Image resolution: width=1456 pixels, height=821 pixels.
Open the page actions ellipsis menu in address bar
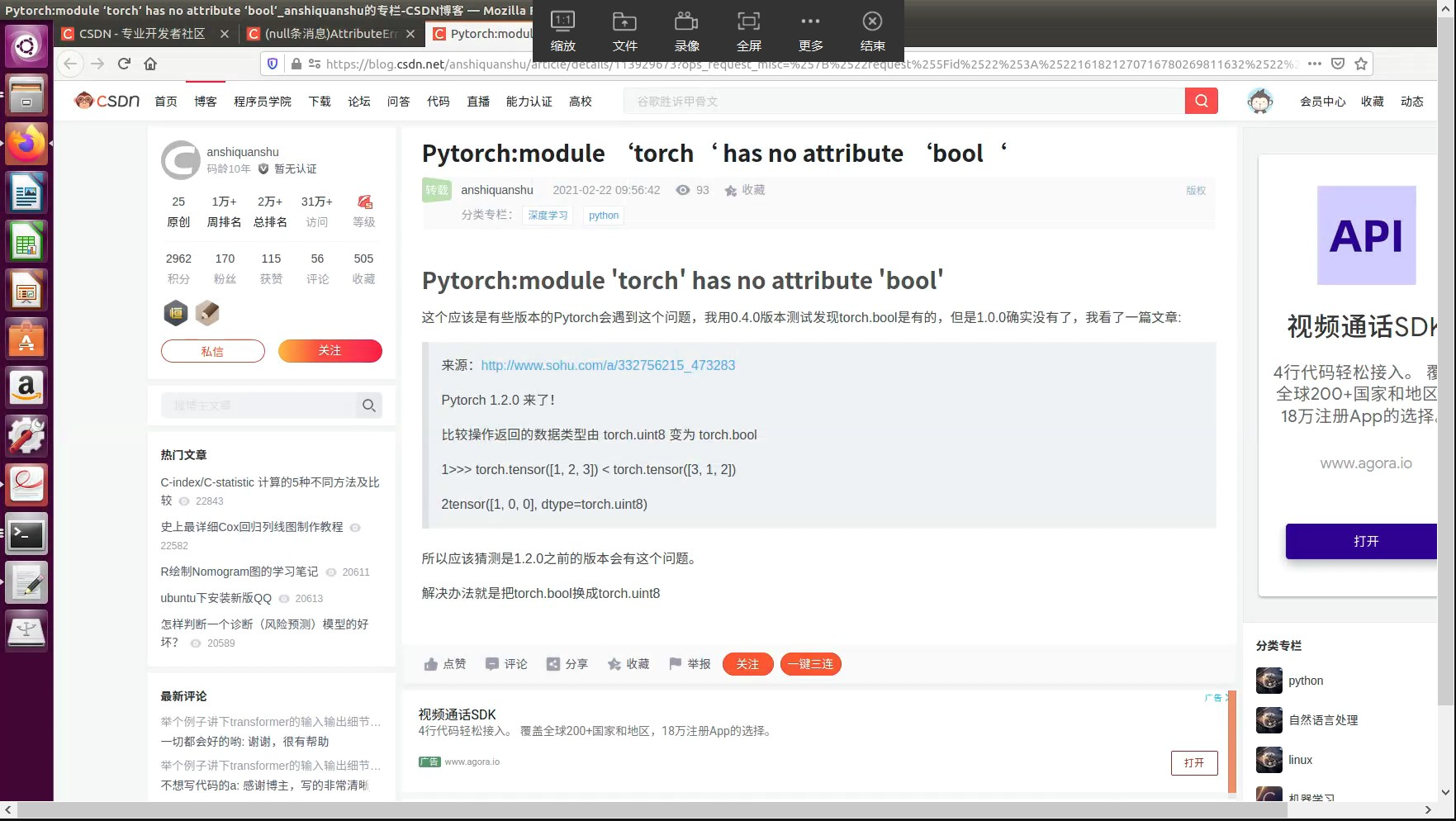coord(1315,64)
